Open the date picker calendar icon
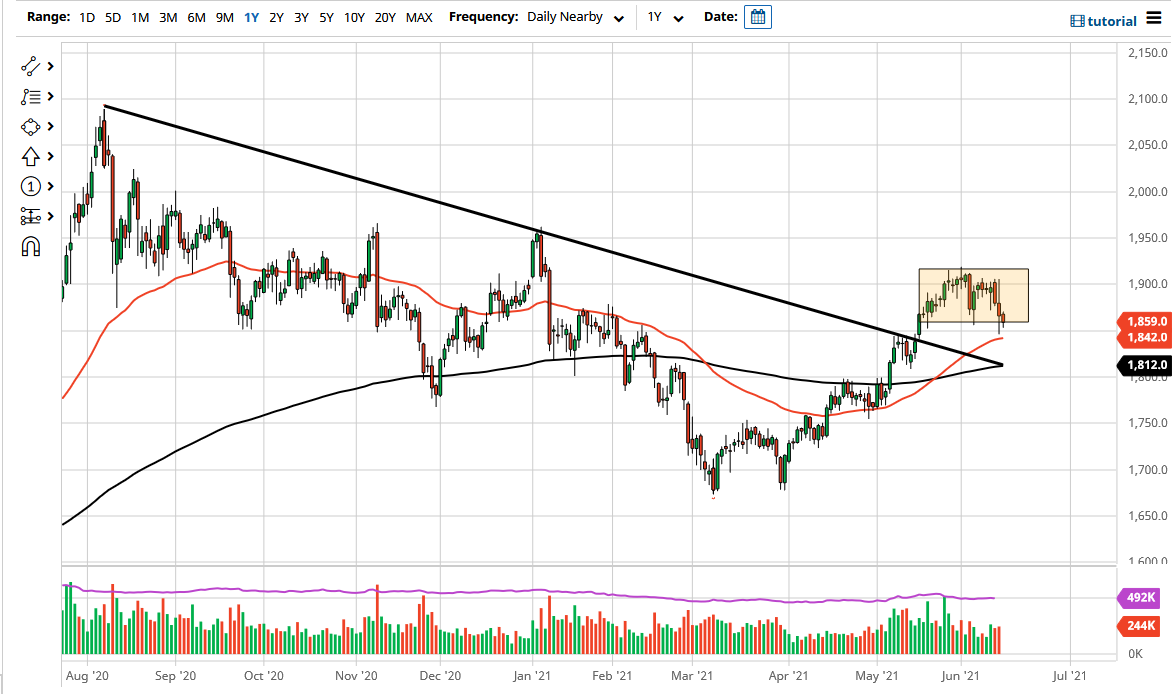 [757, 16]
